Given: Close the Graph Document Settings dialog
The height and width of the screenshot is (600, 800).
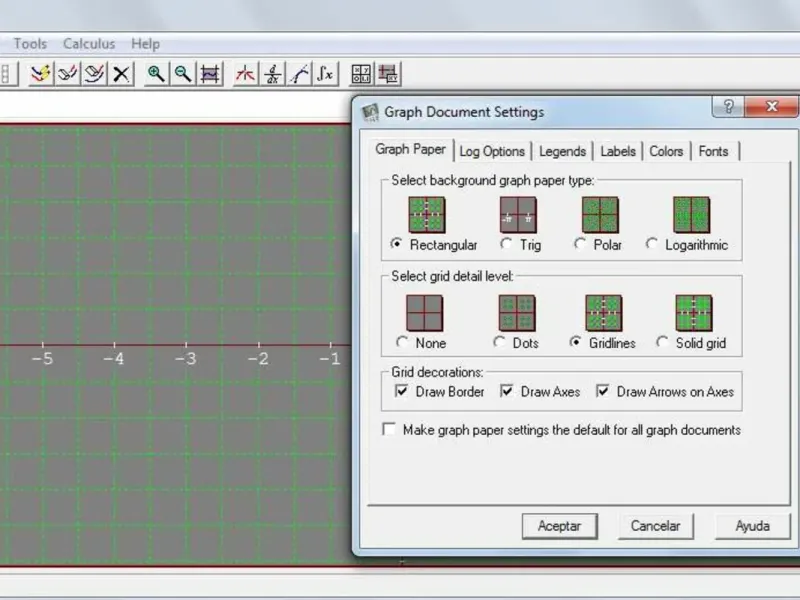Looking at the screenshot, I should tap(771, 107).
